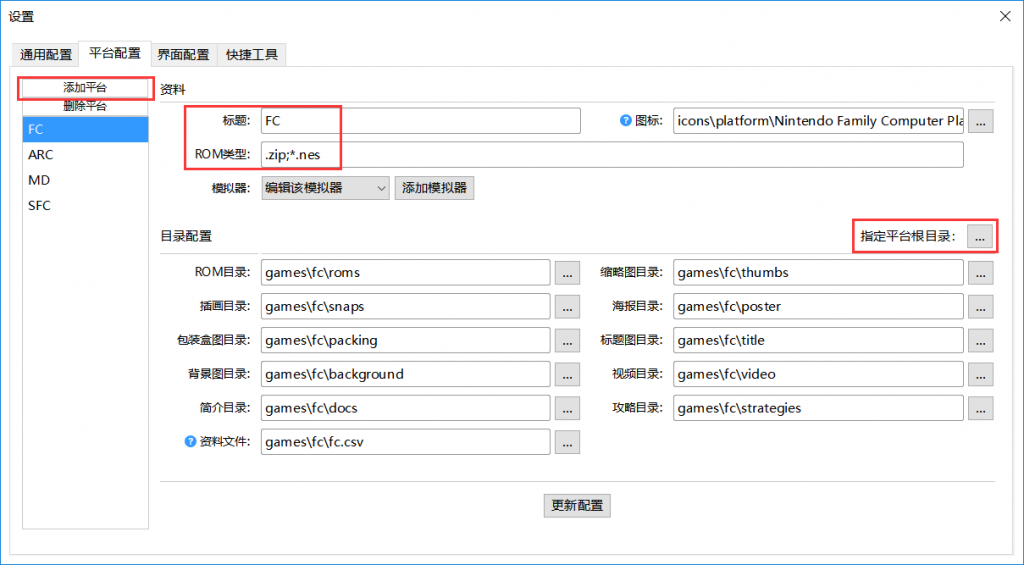
Task: Open the 界面配置 tab
Action: tap(184, 54)
